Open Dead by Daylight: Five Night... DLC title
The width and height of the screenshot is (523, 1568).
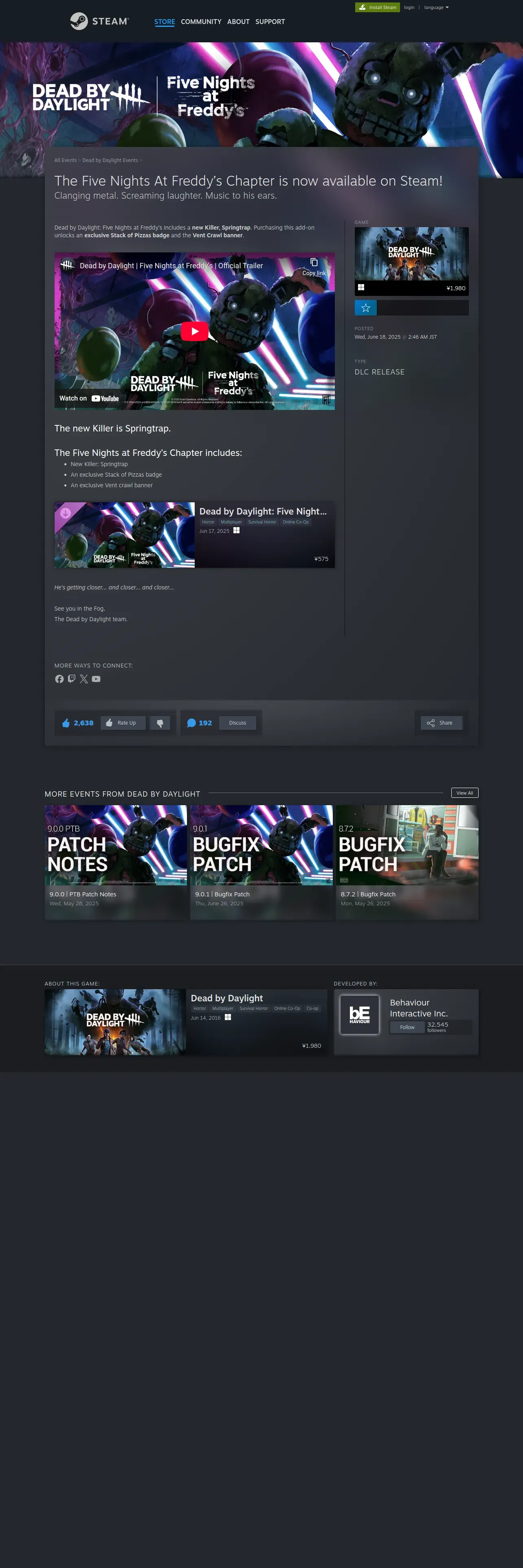pos(263,511)
